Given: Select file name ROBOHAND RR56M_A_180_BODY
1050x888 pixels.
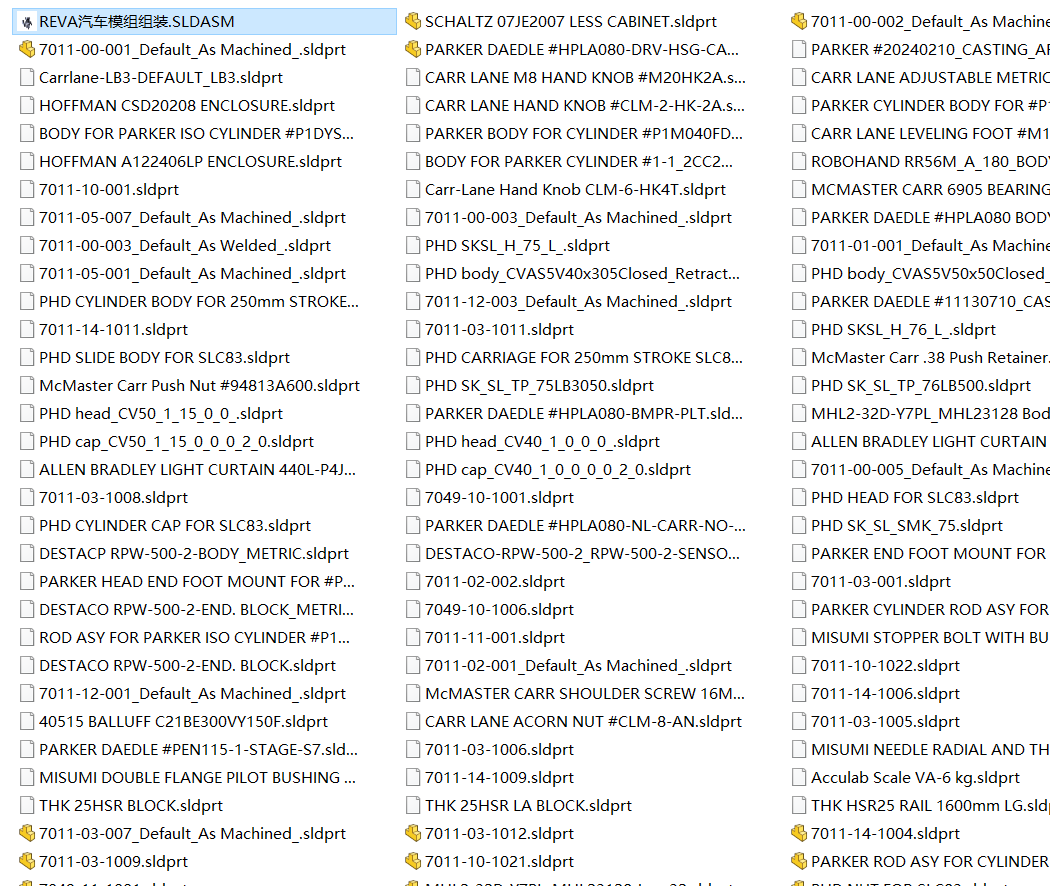Looking at the screenshot, I should click(x=930, y=161).
